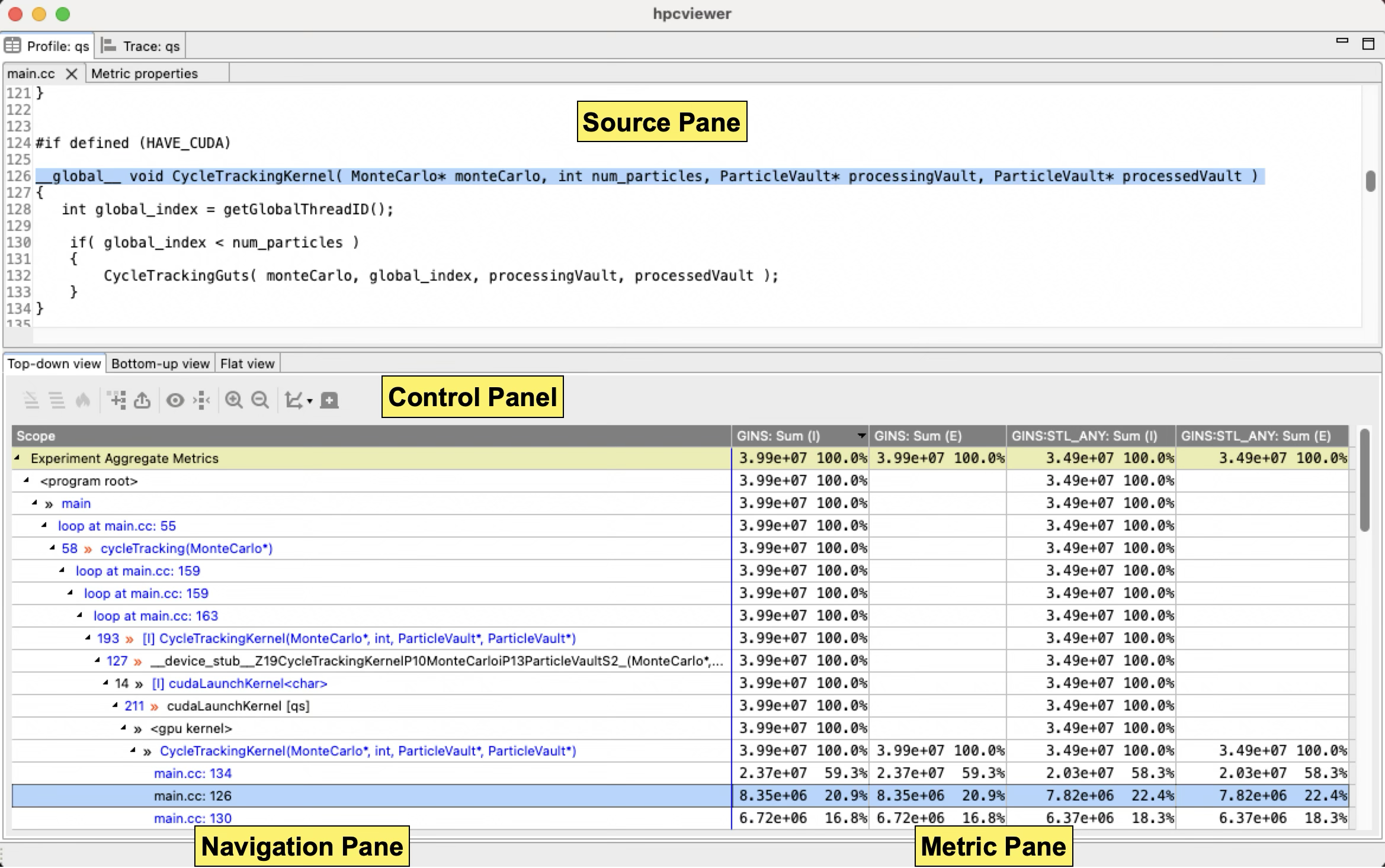Sort by GINS: Sum (E) column header
The height and width of the screenshot is (868, 1385).
pos(918,436)
